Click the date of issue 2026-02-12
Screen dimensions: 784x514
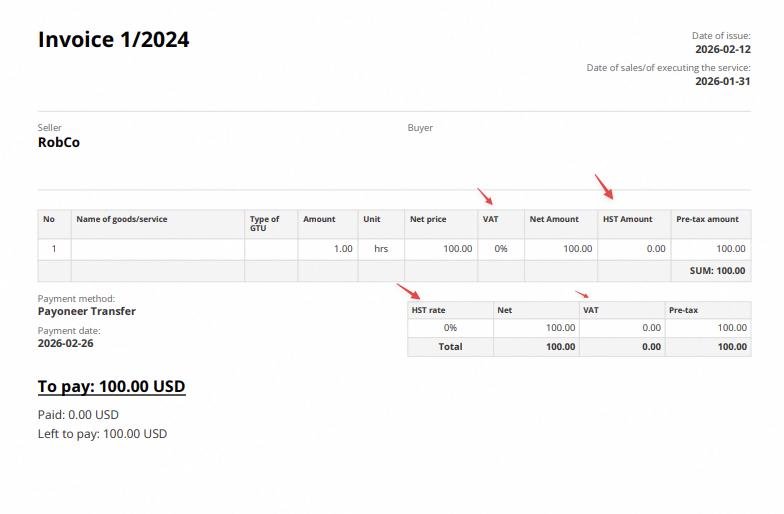(722, 49)
